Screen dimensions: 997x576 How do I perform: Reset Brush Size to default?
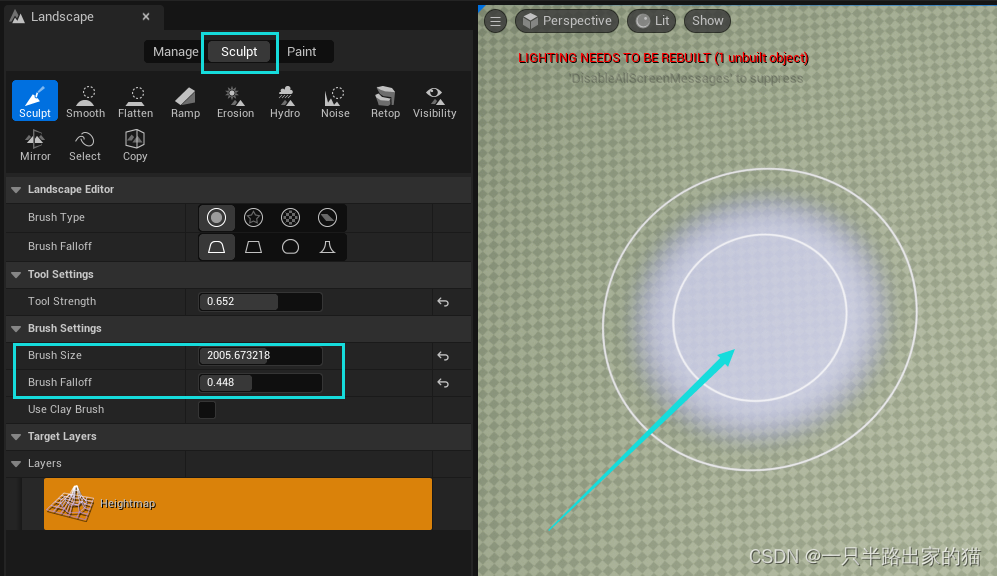click(x=443, y=356)
